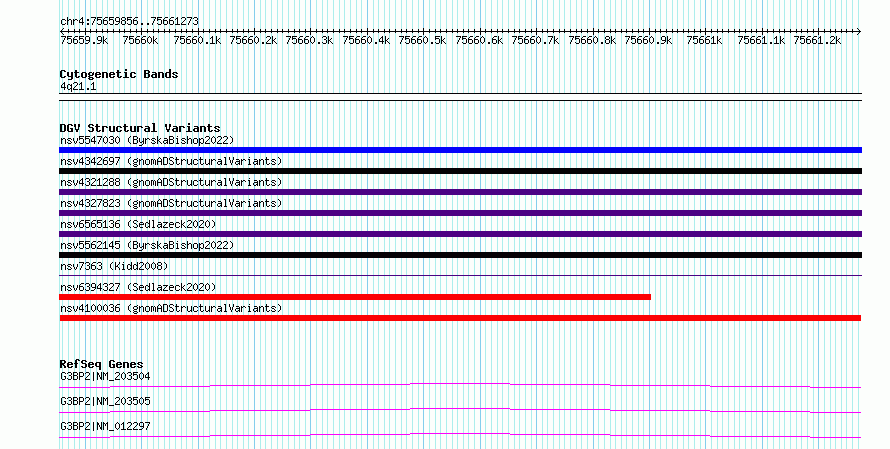
Task: Click the 75660.3k ruler tick label
Action: coord(309,40)
